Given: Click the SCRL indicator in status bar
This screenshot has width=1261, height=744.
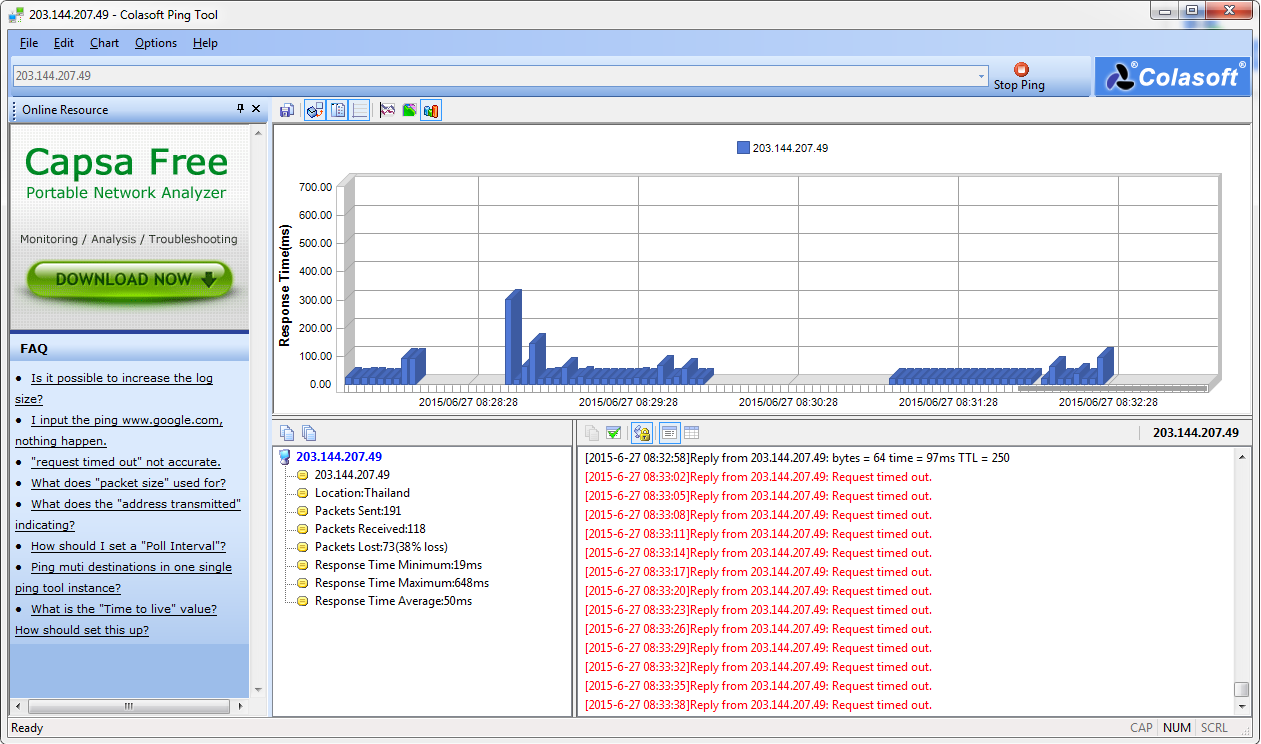Looking at the screenshot, I should click(x=1214, y=728).
